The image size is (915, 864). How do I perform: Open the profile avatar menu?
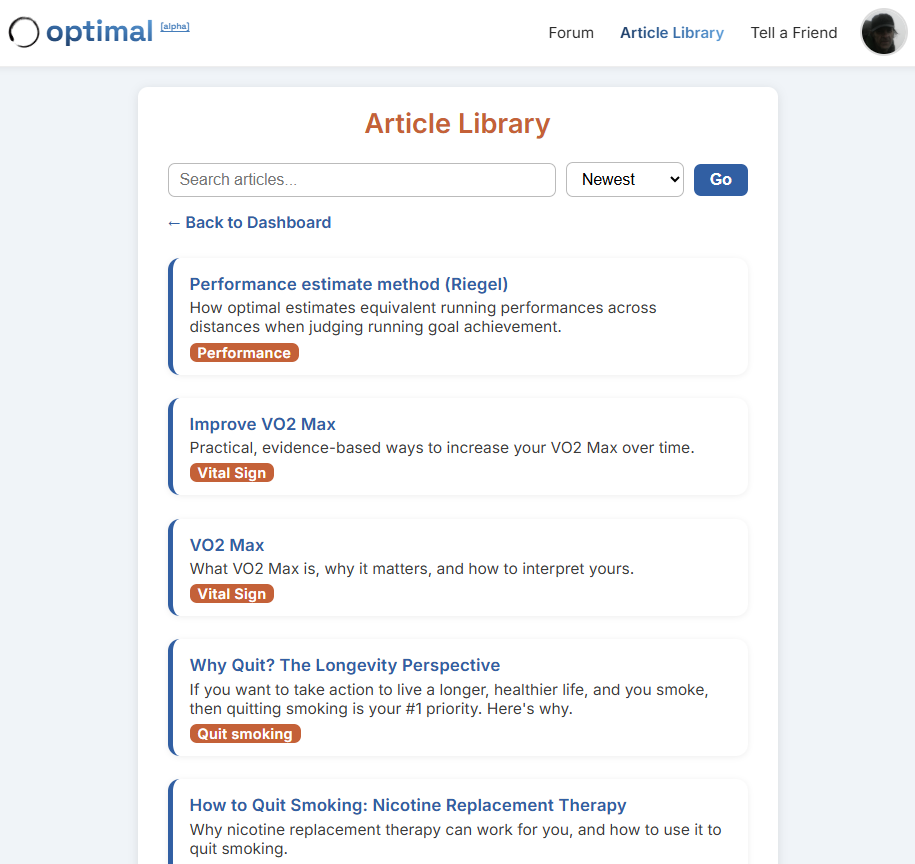883,31
